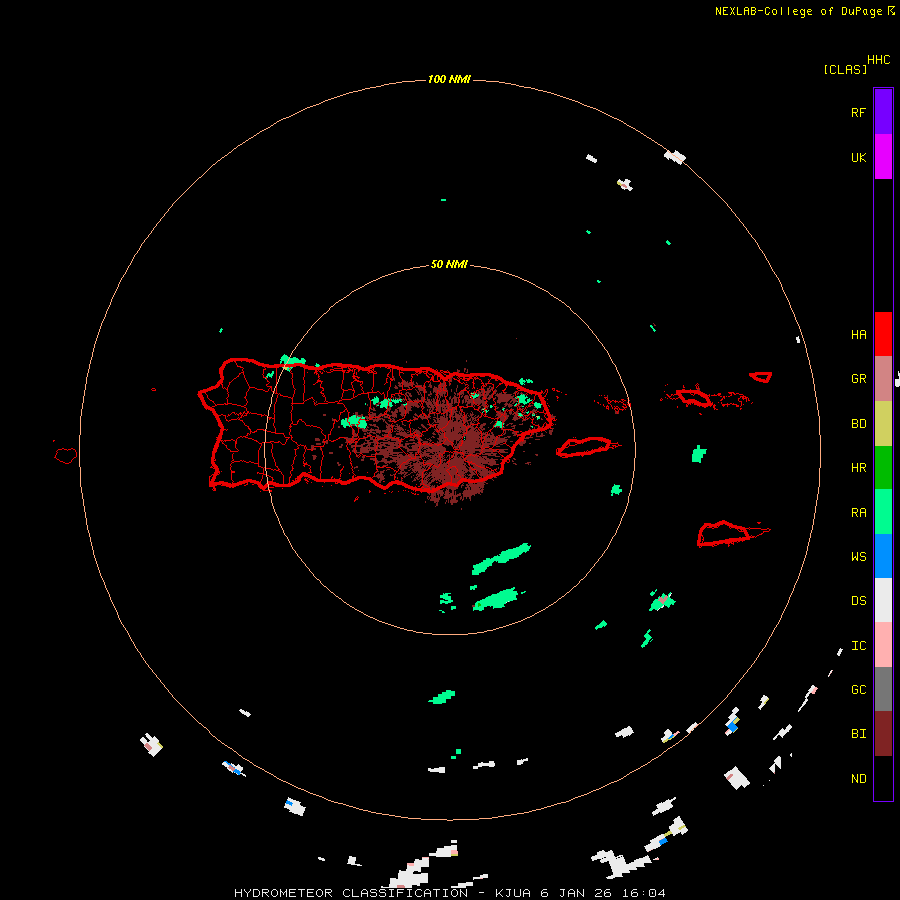Screen dimensions: 900x900
Task: Click the HA red legend swatch
Action: coord(883,334)
